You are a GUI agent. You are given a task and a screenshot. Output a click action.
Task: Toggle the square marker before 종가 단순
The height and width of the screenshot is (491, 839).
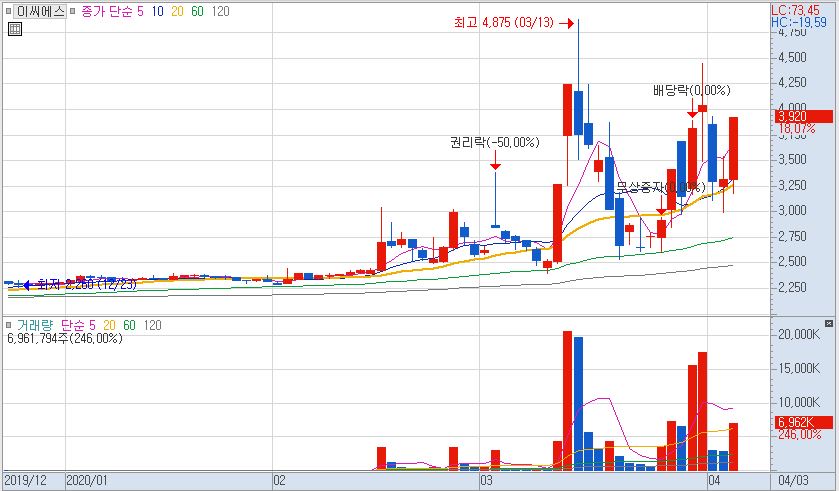click(x=72, y=12)
